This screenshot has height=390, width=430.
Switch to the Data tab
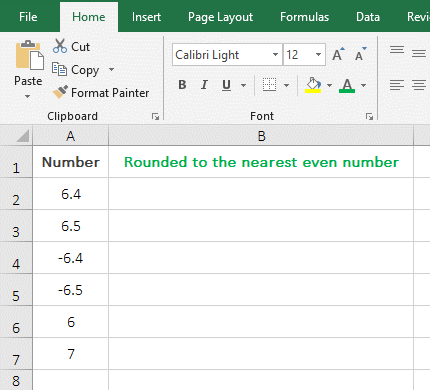click(368, 17)
